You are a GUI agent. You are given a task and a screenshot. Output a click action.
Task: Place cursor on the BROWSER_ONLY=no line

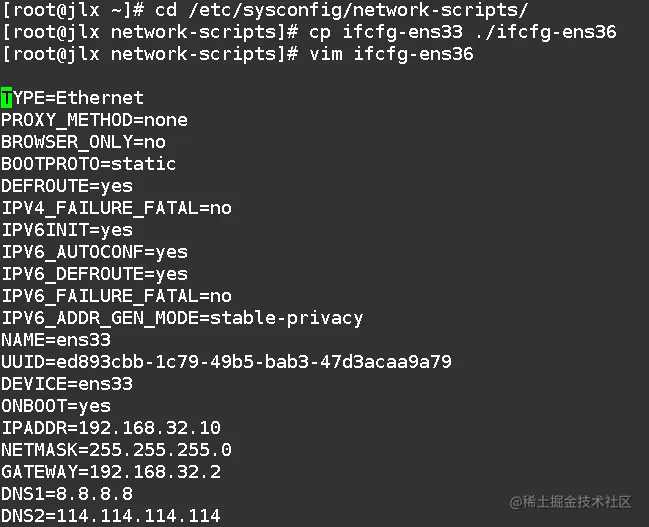[83, 142]
